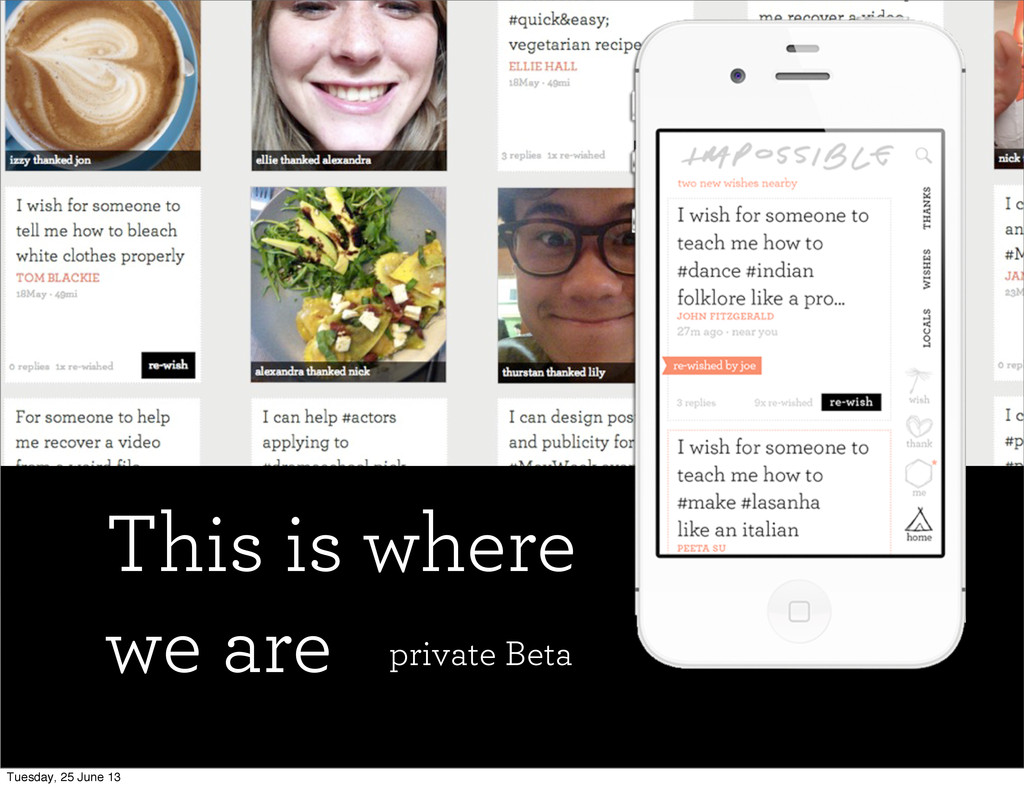
Task: Tap the re-wished by joe tag
Action: (712, 366)
